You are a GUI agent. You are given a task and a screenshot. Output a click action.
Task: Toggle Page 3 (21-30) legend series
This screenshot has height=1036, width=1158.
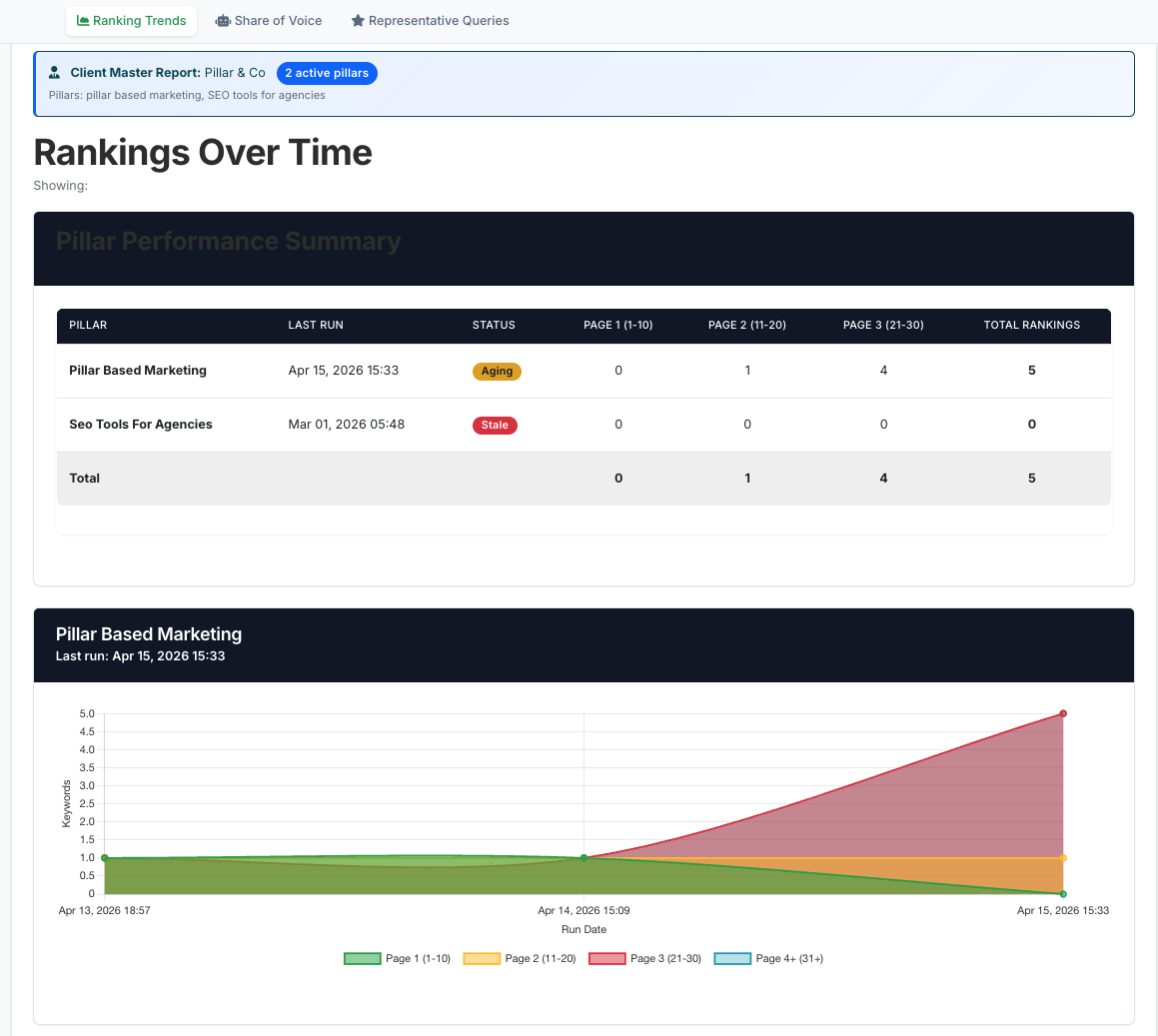coord(645,958)
